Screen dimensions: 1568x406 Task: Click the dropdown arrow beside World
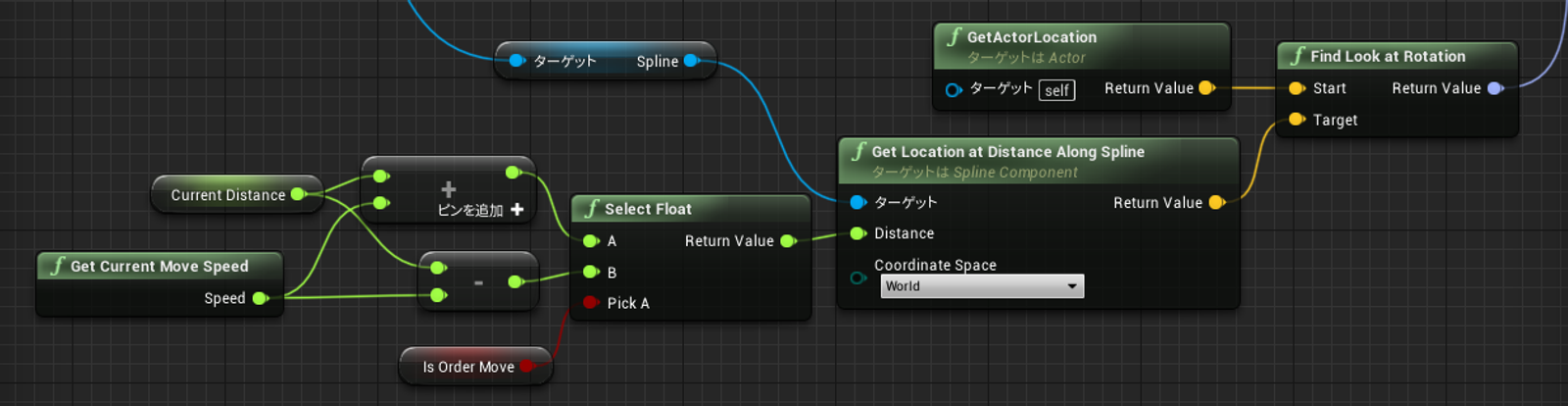(x=1072, y=286)
